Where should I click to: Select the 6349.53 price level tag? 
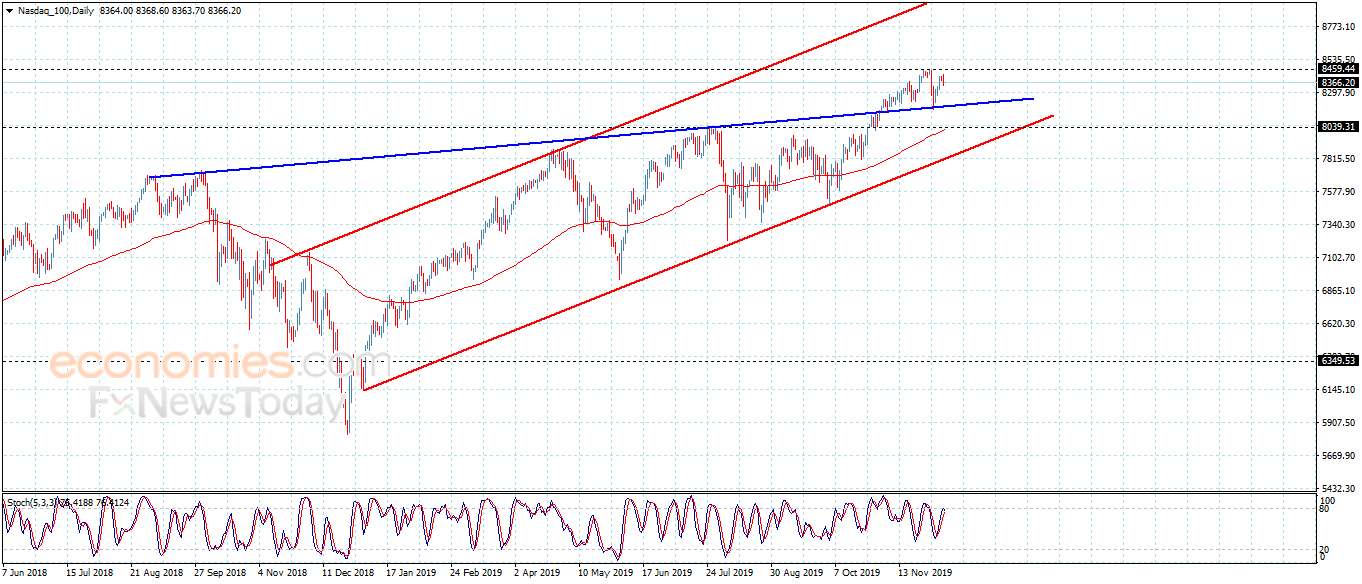point(1338,360)
